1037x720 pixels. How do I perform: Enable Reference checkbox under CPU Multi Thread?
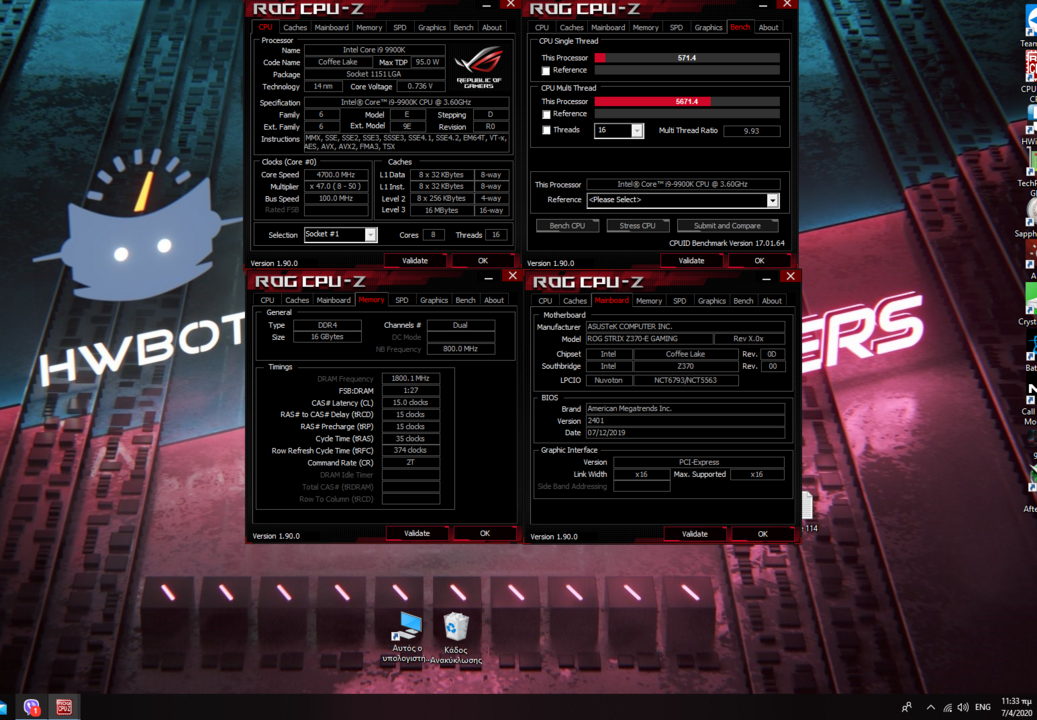tap(546, 114)
